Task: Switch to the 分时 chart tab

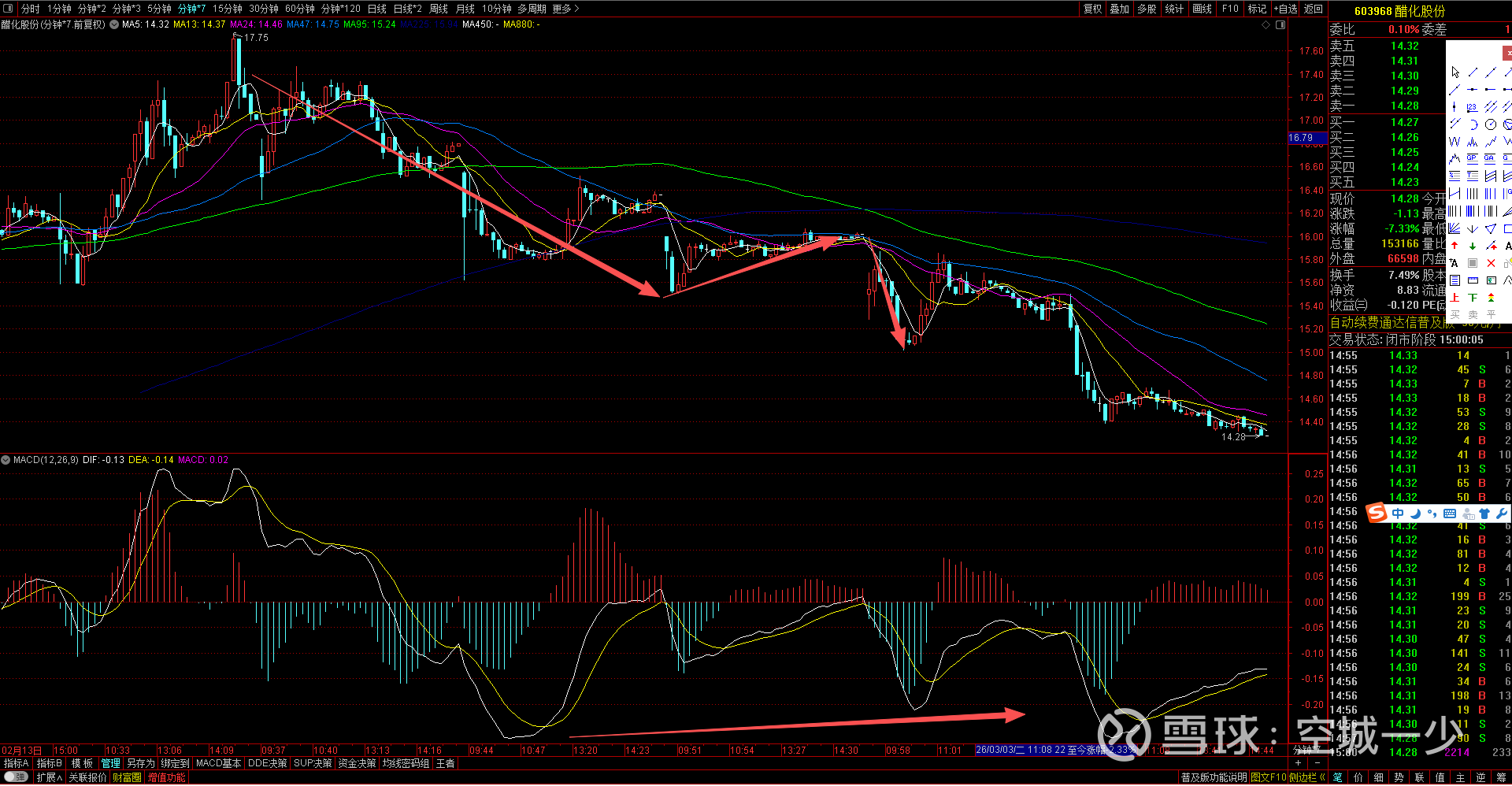Action: tap(30, 9)
